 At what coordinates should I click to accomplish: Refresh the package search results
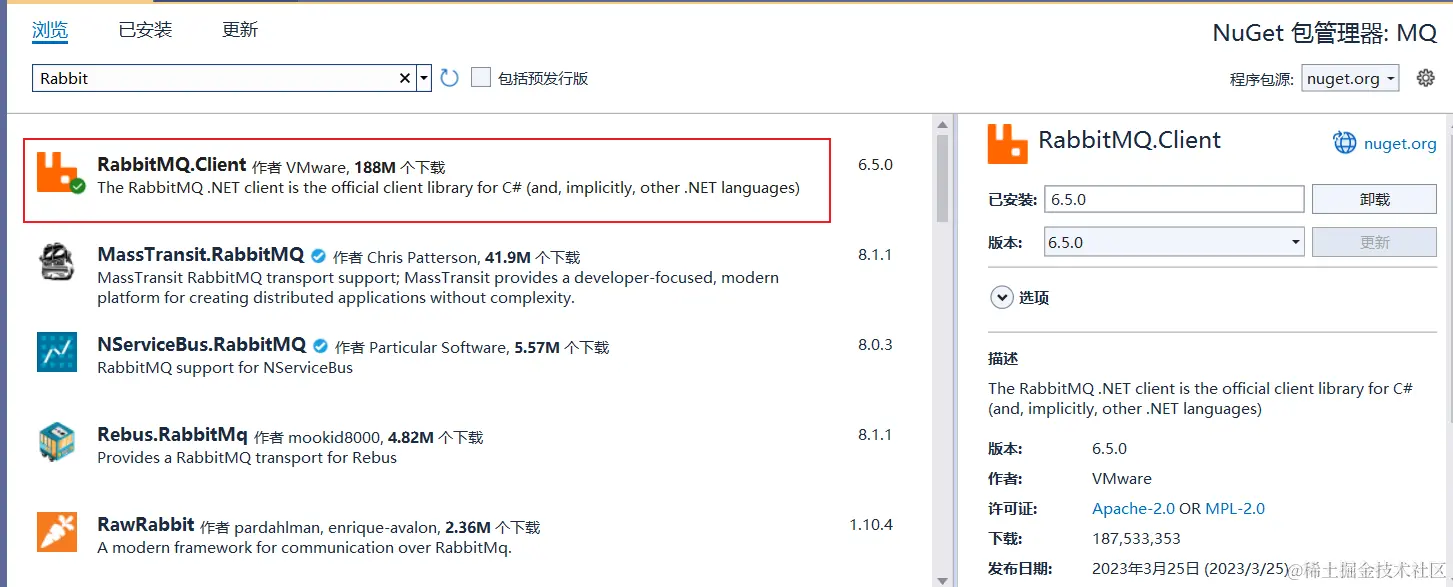[x=449, y=78]
